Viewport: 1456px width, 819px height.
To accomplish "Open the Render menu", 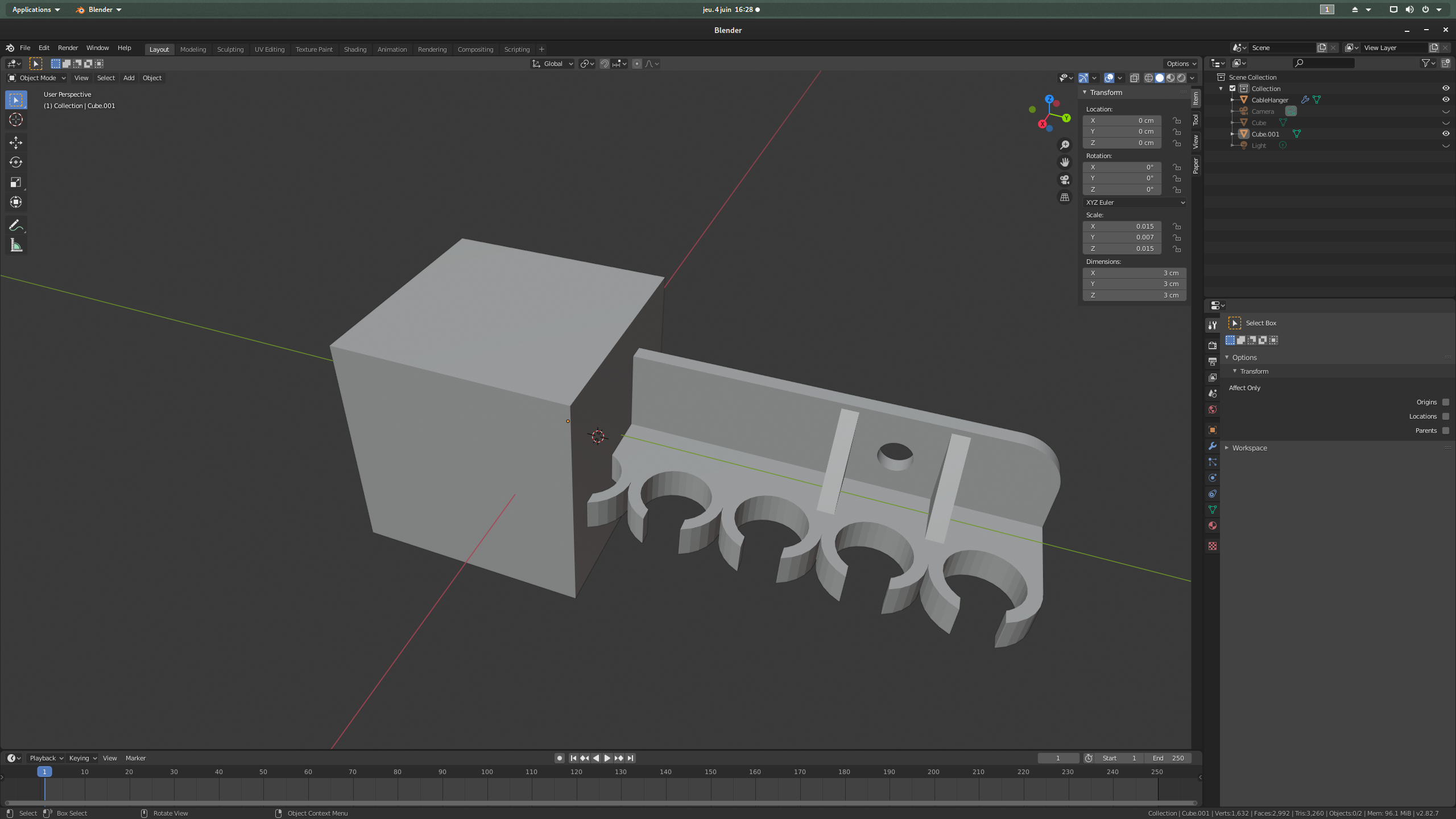I will tap(68, 48).
